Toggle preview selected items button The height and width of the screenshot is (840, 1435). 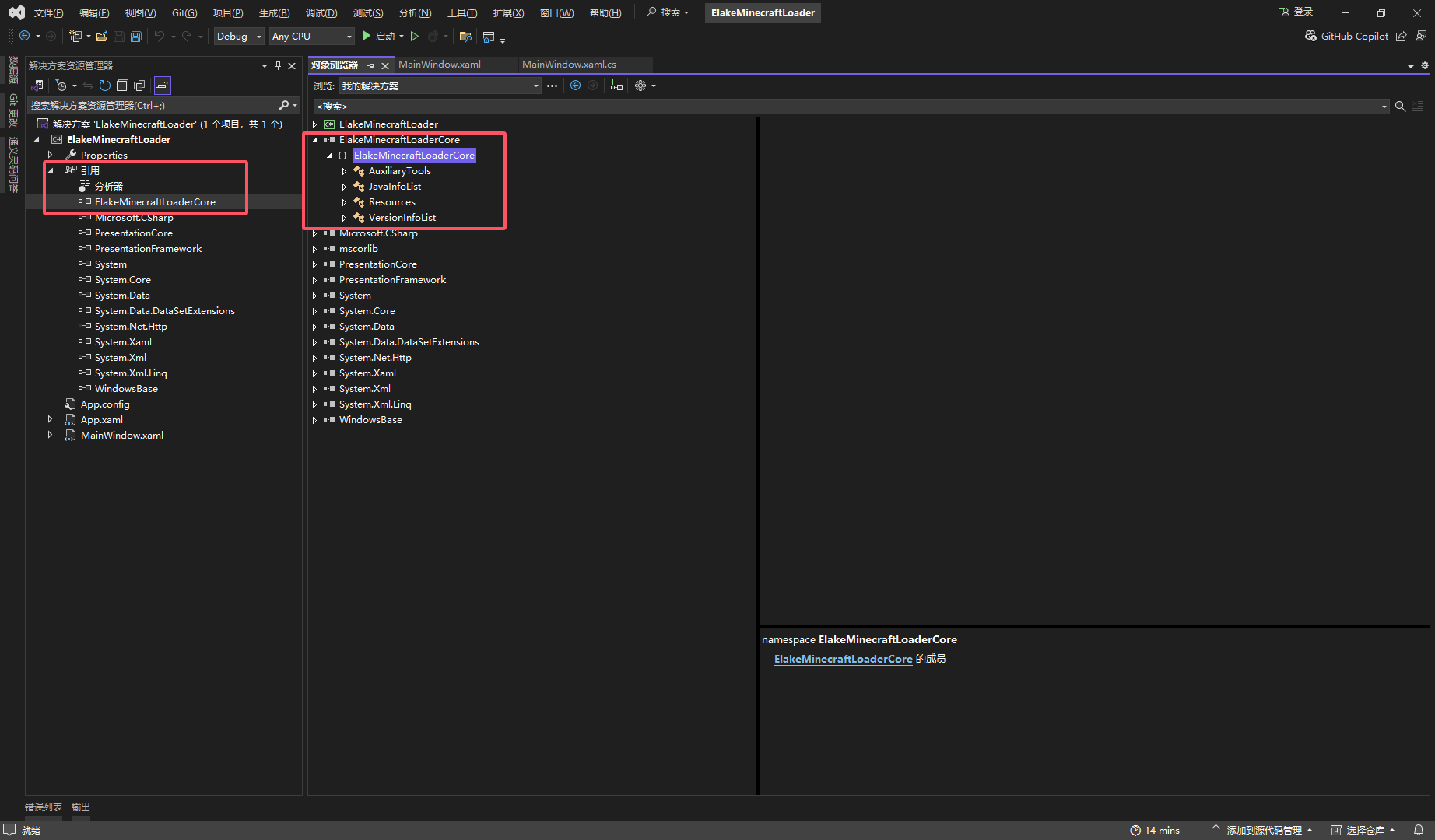(x=162, y=86)
